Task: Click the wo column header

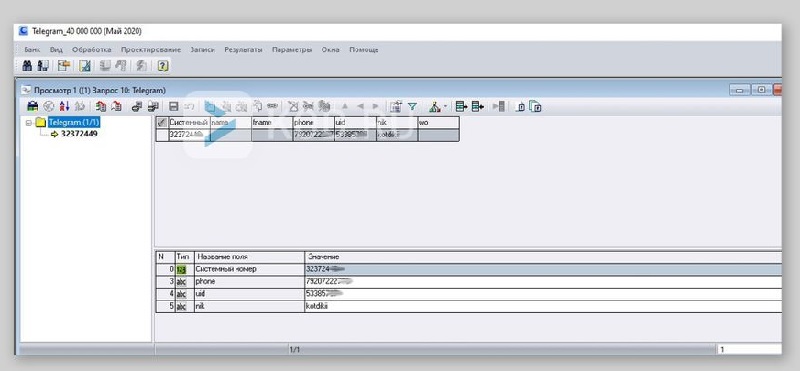Action: tap(438, 122)
